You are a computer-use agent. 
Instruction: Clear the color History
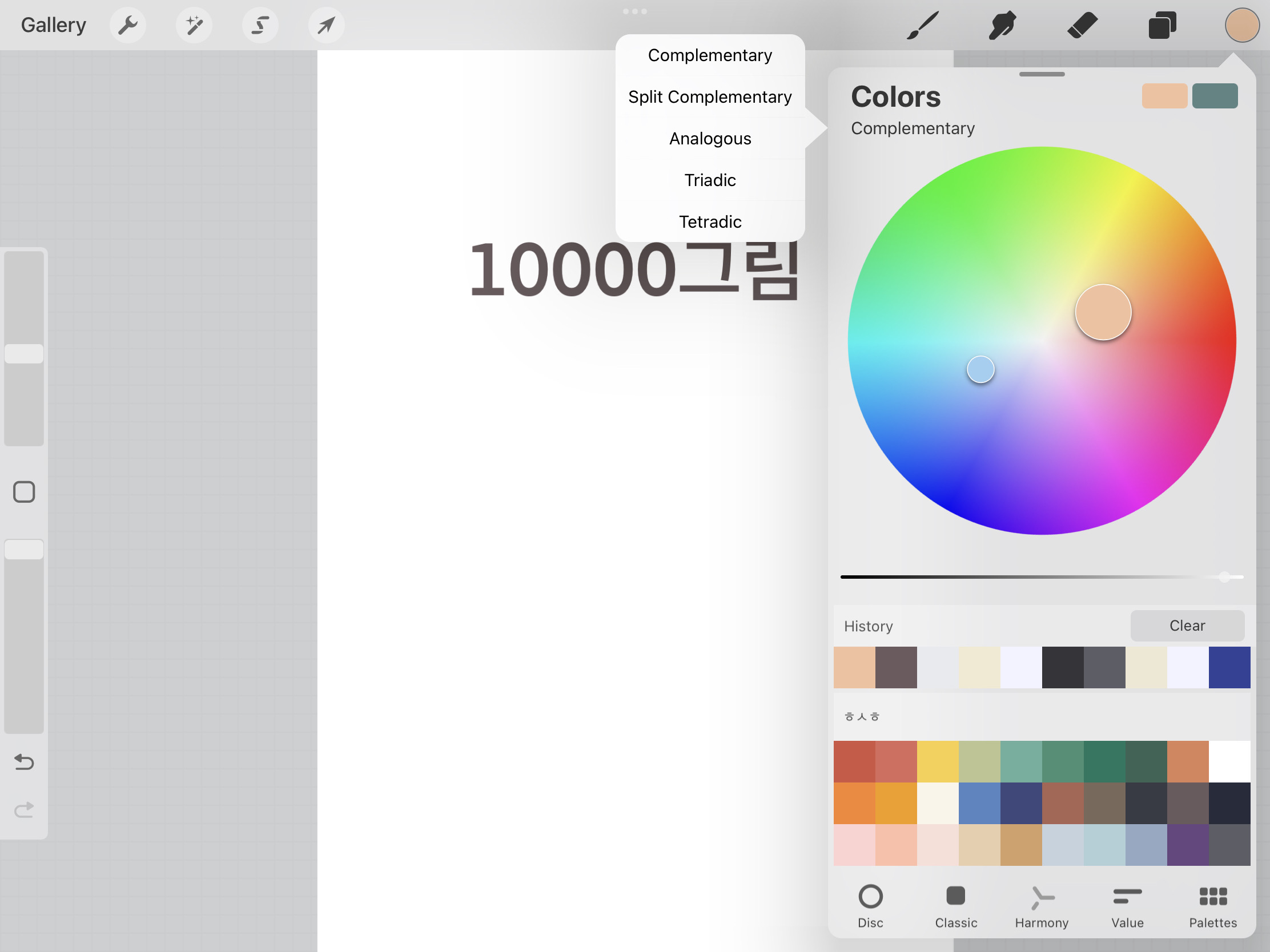(x=1187, y=626)
